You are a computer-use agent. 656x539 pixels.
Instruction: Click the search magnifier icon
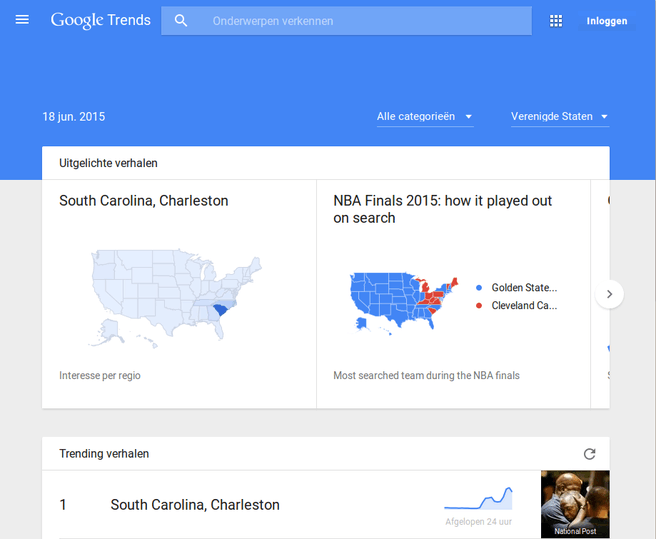pos(181,21)
